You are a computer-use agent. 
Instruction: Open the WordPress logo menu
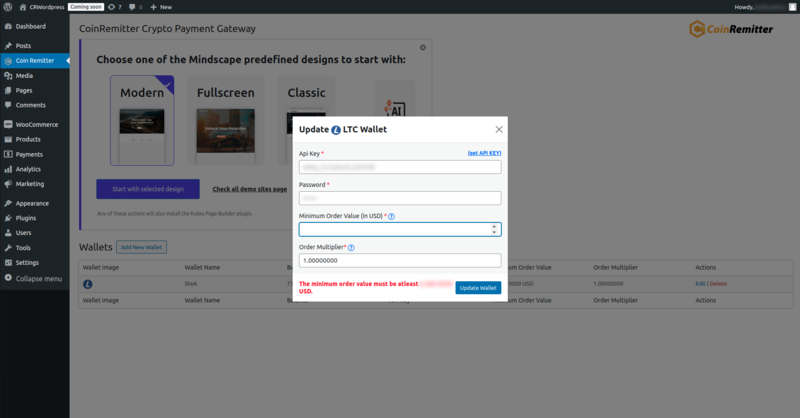coord(8,7)
